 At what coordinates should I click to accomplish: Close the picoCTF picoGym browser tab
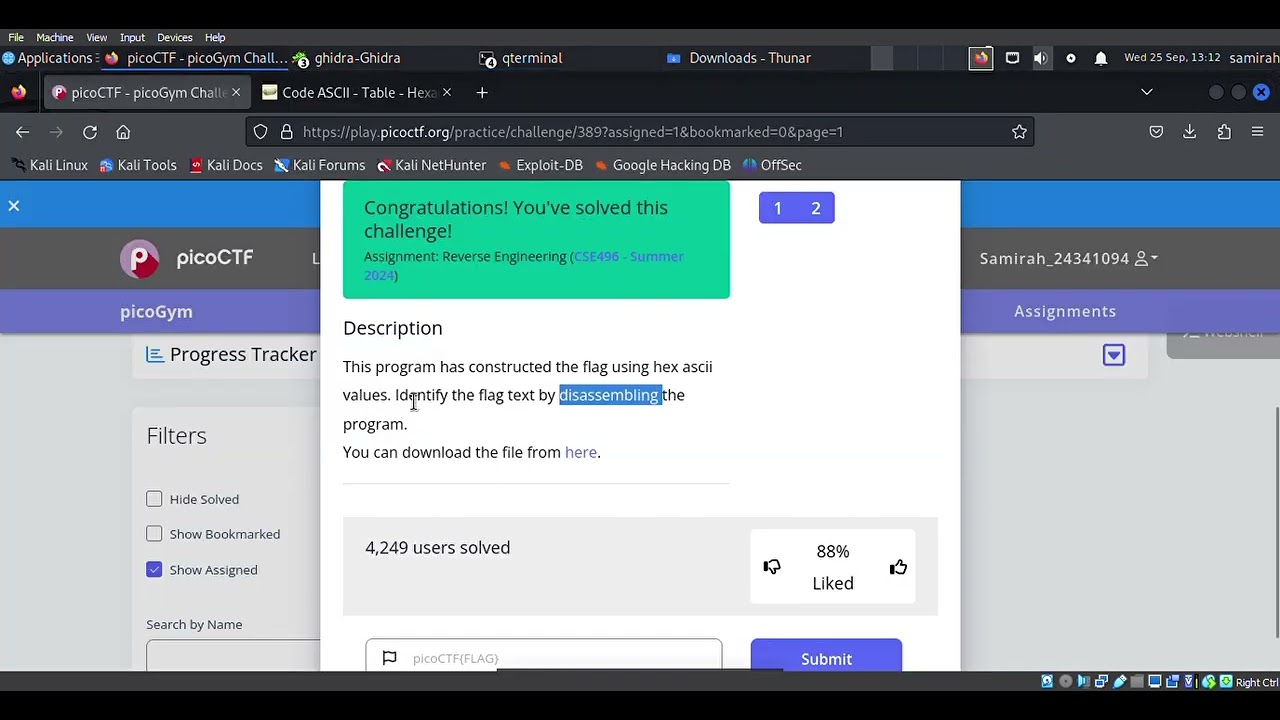coord(236,93)
